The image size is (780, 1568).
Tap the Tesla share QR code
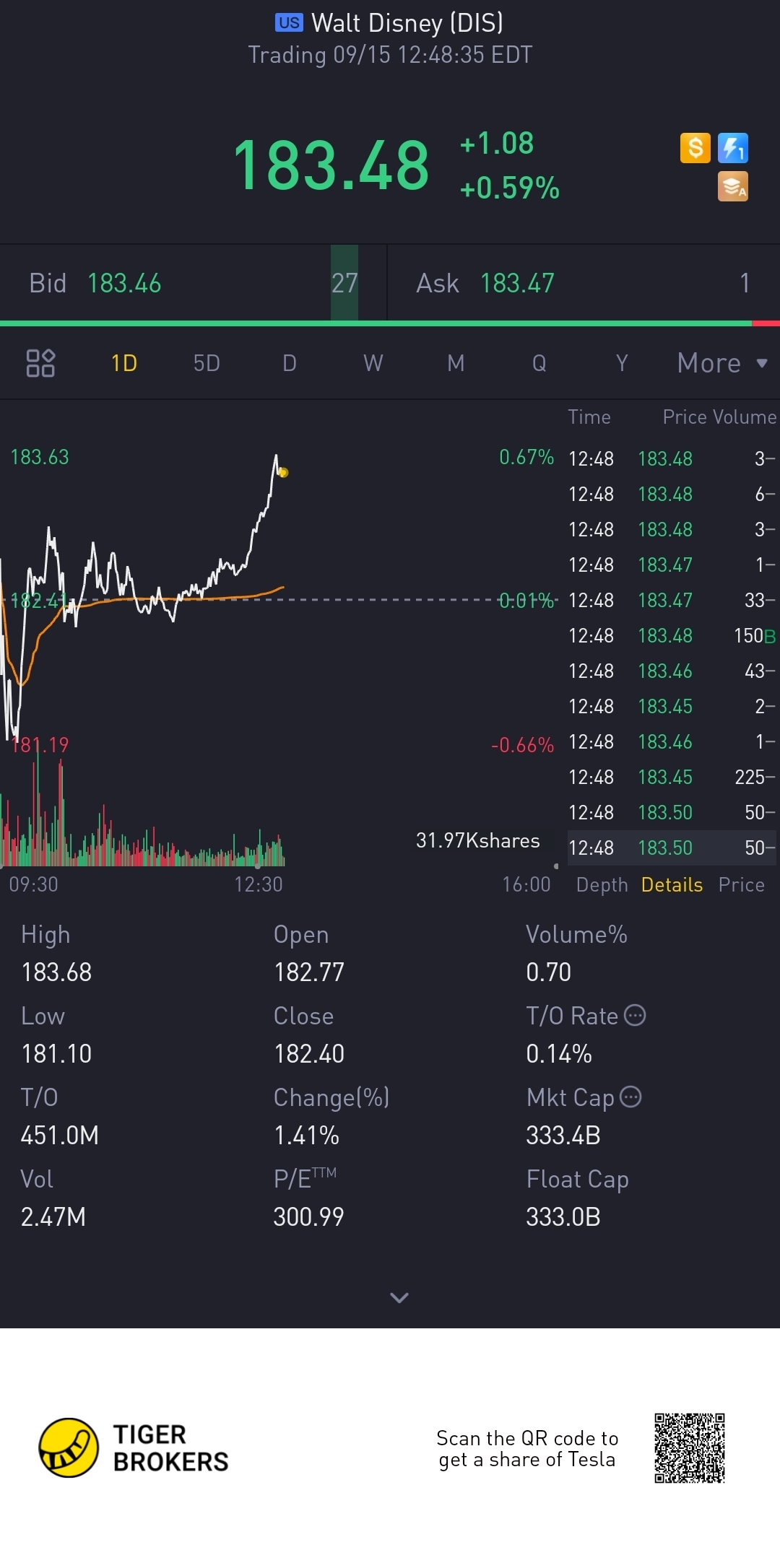689,1447
